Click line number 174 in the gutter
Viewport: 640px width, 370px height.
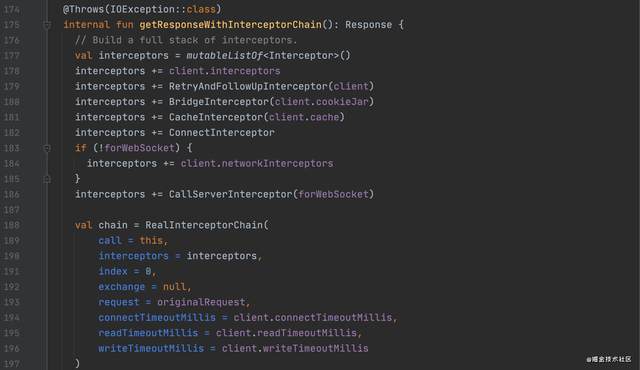[11, 9]
